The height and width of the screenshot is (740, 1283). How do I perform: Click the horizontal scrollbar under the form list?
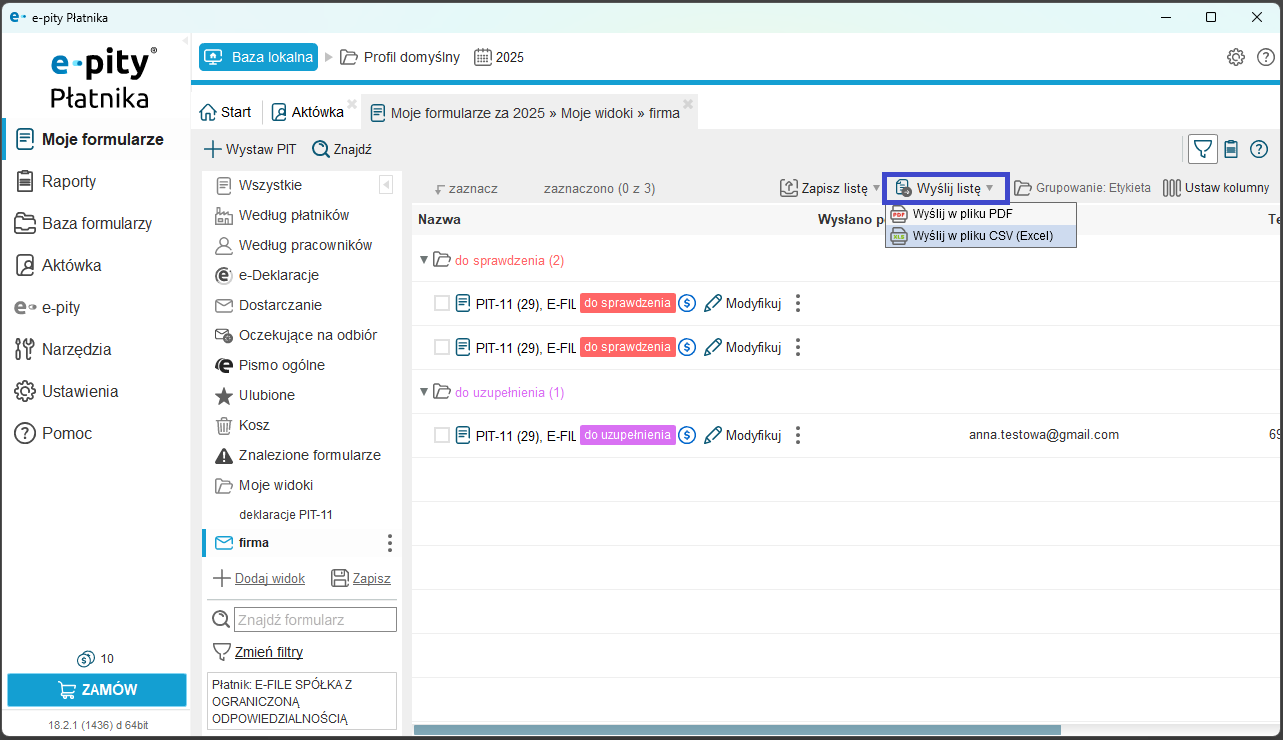(x=737, y=730)
